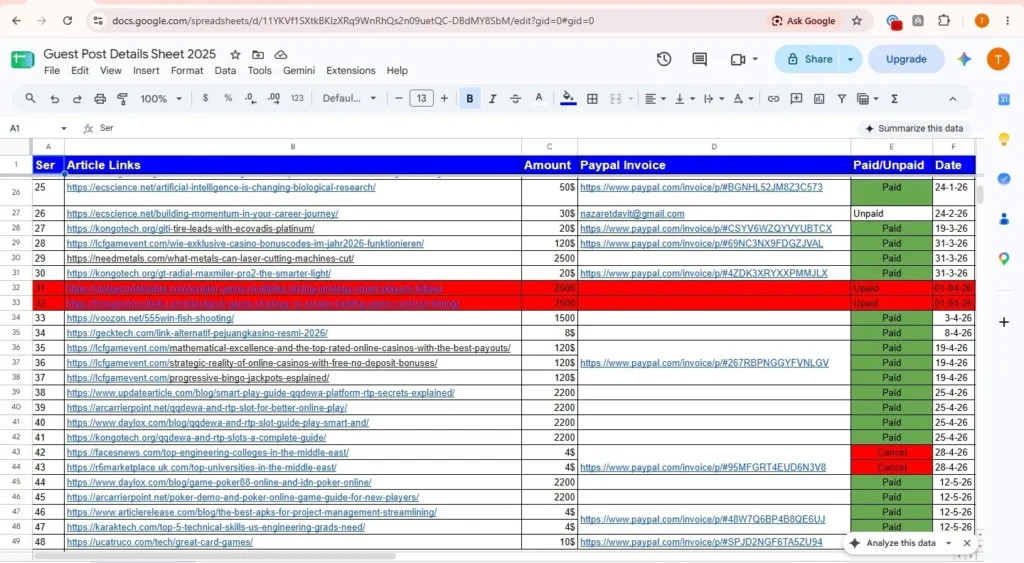Screen dimensions: 1024x563
Task: Open the Insert menu
Action: pos(146,71)
